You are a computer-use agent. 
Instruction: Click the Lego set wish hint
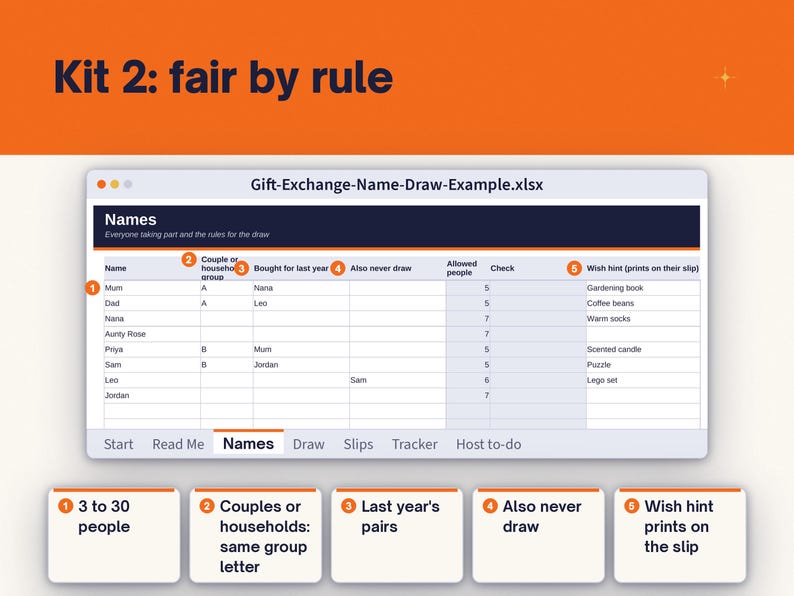pyautogui.click(x=643, y=380)
